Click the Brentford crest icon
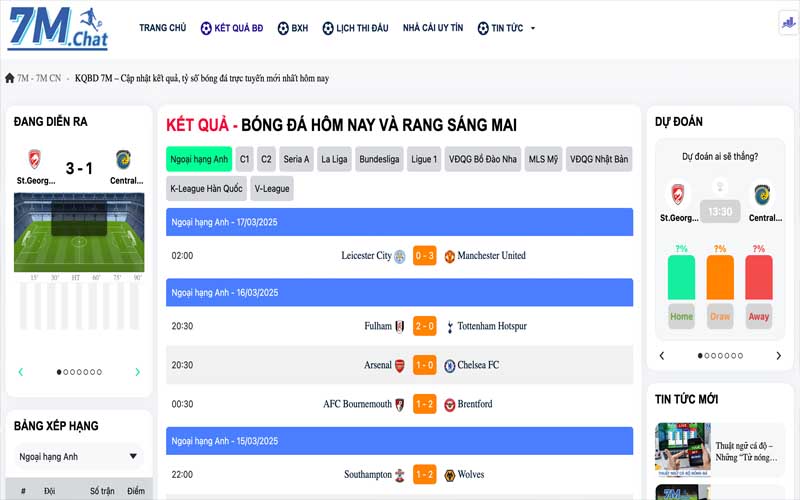 click(x=449, y=405)
